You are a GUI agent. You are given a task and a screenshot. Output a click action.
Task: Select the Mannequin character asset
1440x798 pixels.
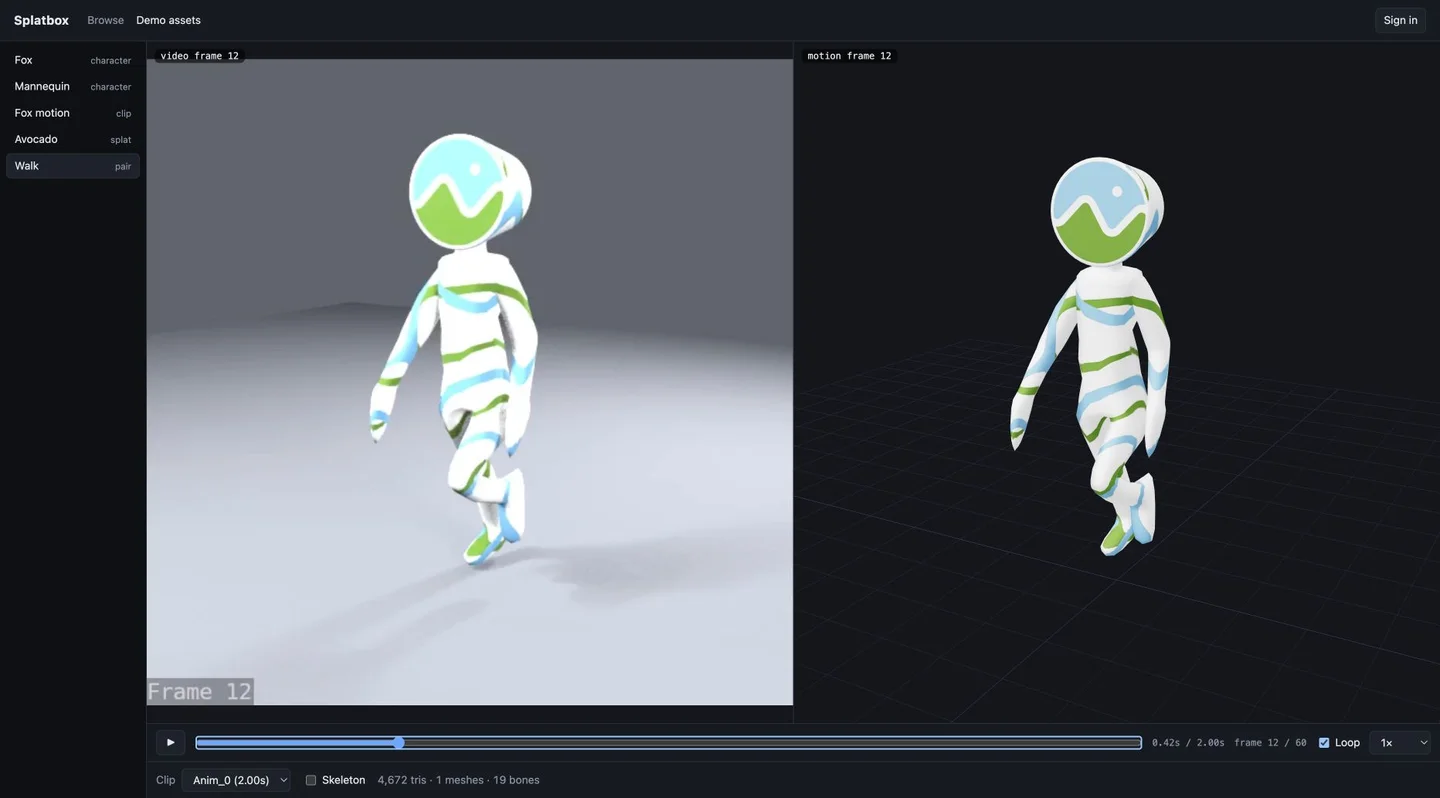click(73, 87)
